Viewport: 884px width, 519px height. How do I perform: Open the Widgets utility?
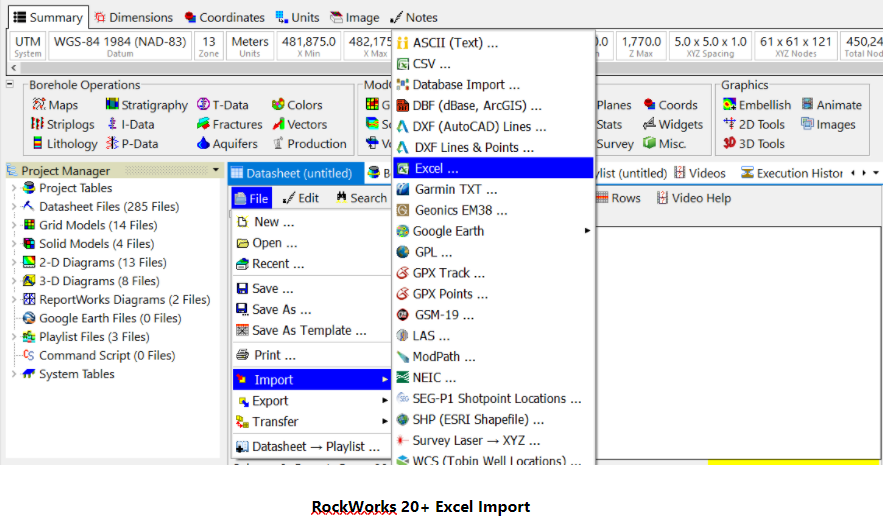point(673,124)
